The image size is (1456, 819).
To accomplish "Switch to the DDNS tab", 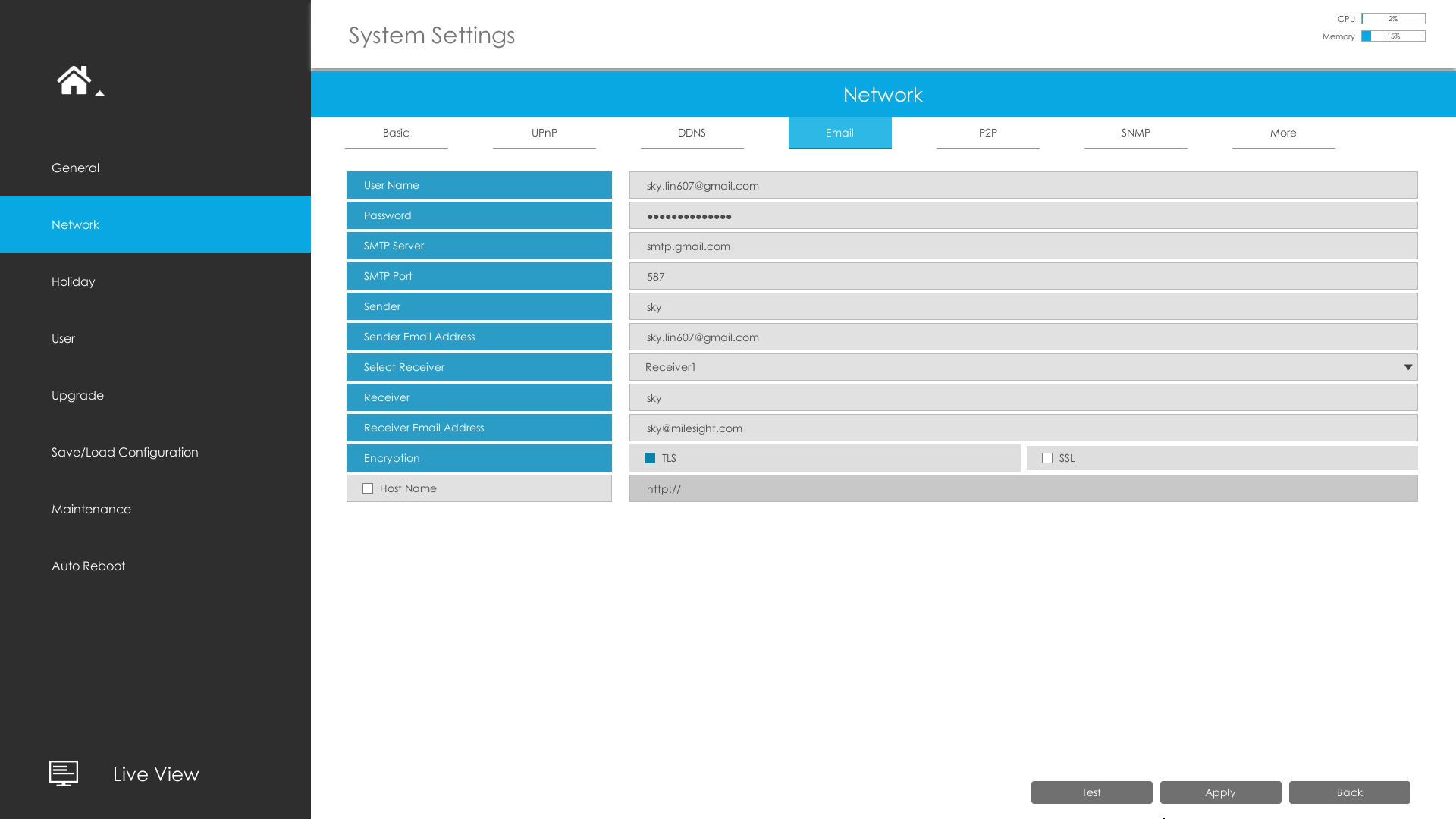I will click(692, 133).
